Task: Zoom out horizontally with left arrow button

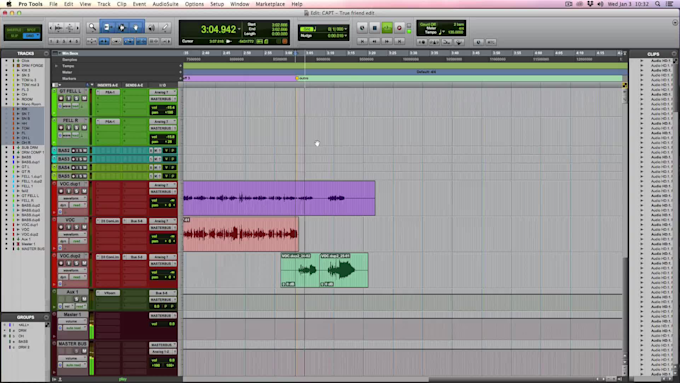Action: click(51, 28)
